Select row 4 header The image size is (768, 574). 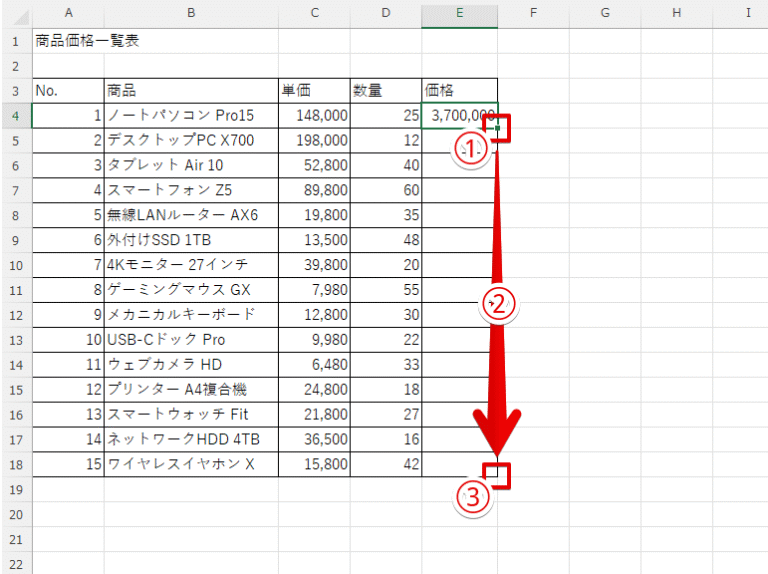16,115
